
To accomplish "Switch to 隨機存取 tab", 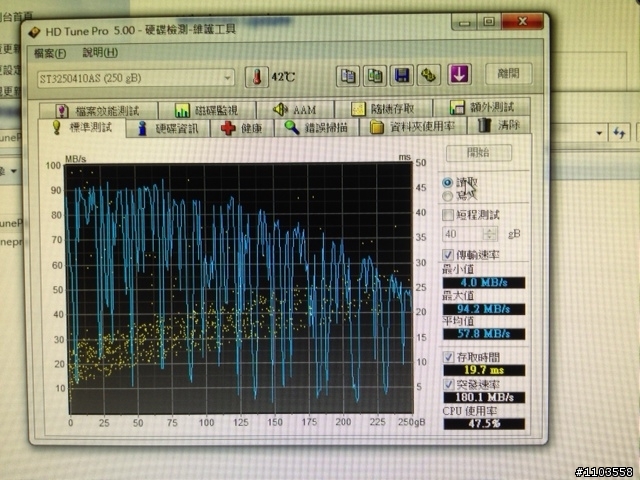I will click(x=383, y=109).
